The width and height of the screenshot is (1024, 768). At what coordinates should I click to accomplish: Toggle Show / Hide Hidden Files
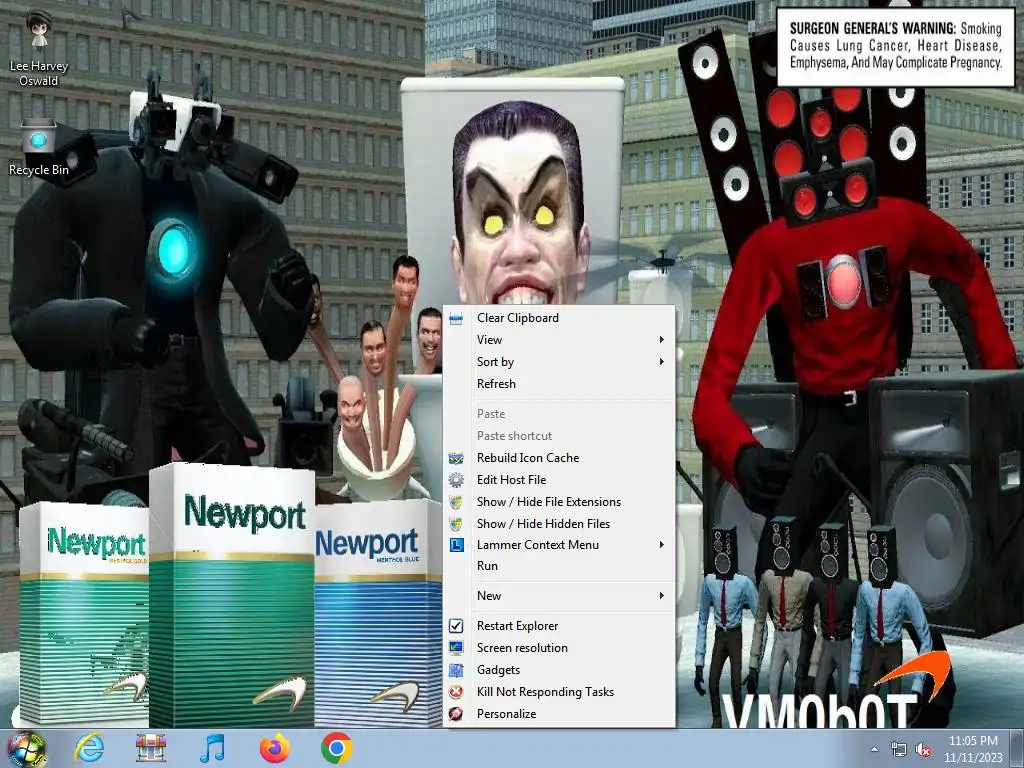pyautogui.click(x=559, y=524)
